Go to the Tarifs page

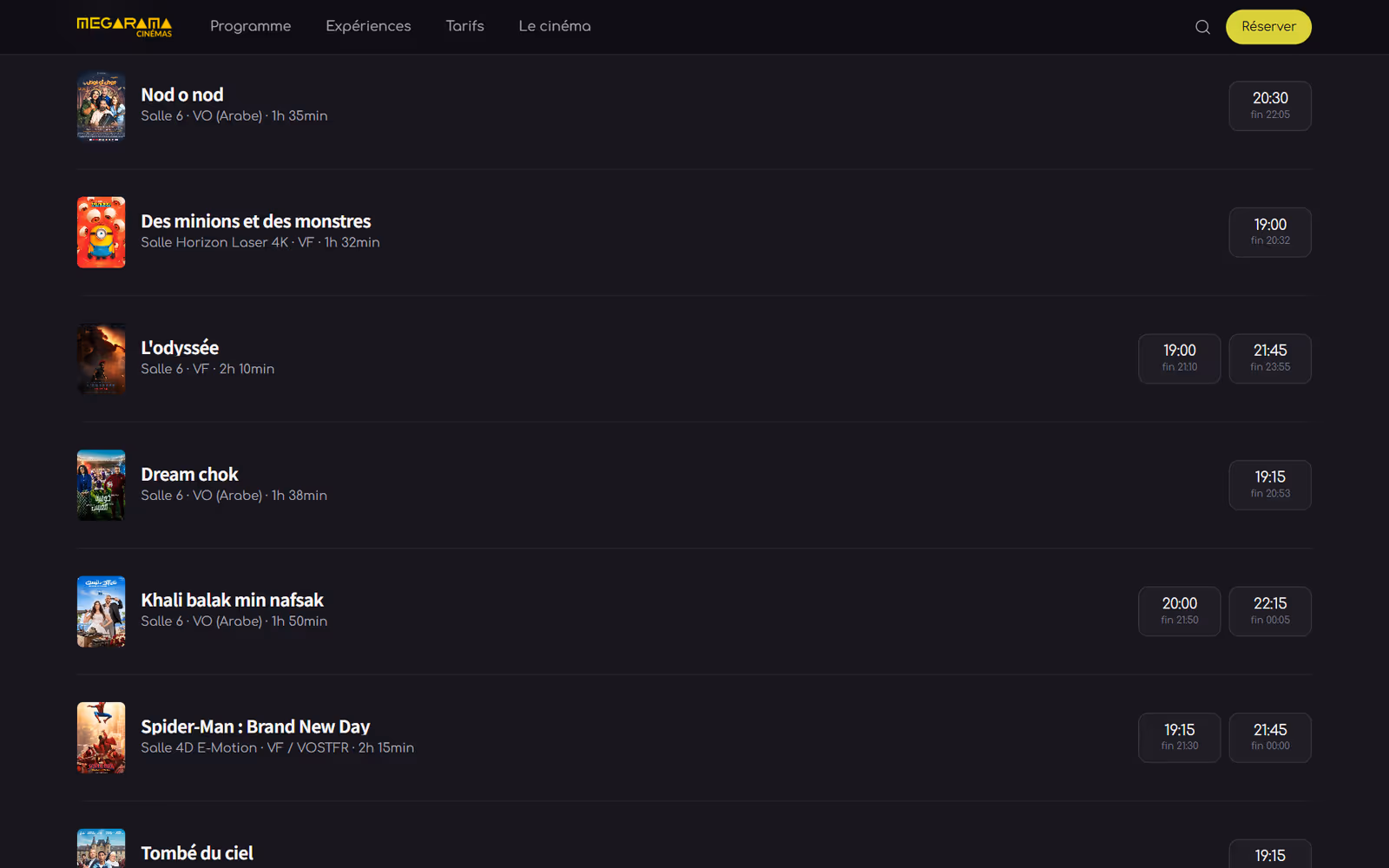[464, 26]
